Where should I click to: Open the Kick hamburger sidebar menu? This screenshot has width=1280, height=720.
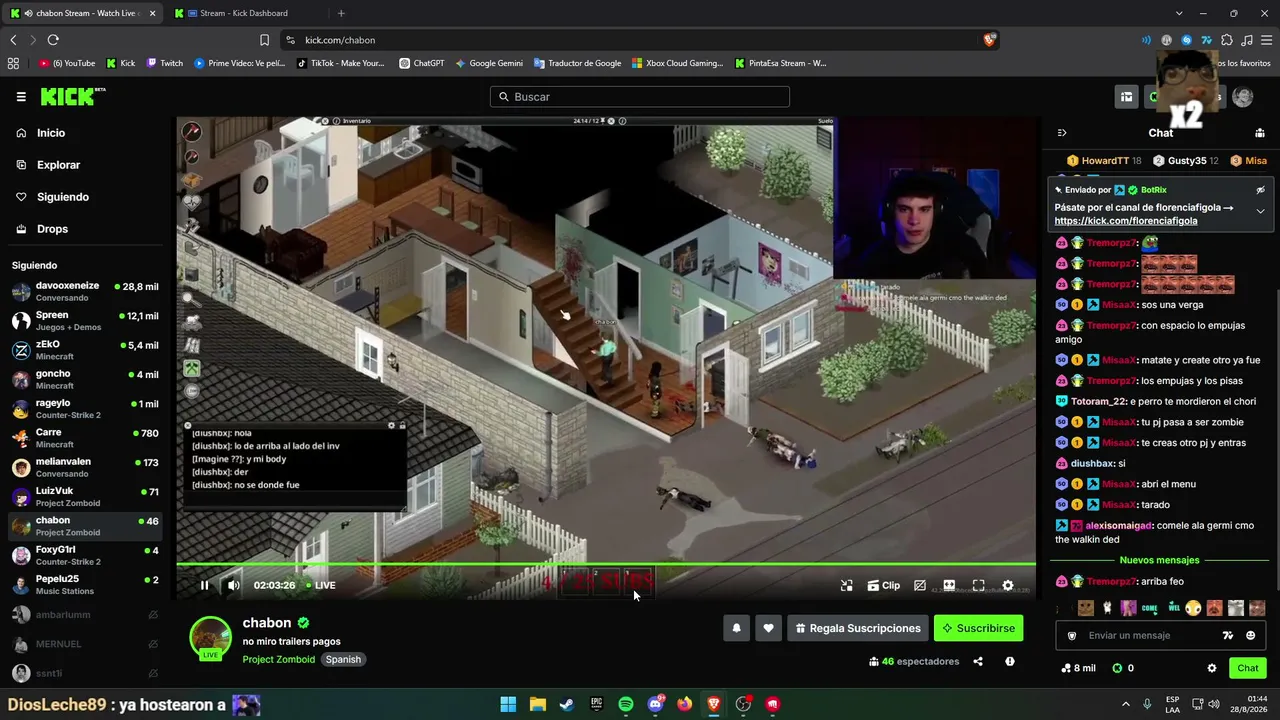20,97
